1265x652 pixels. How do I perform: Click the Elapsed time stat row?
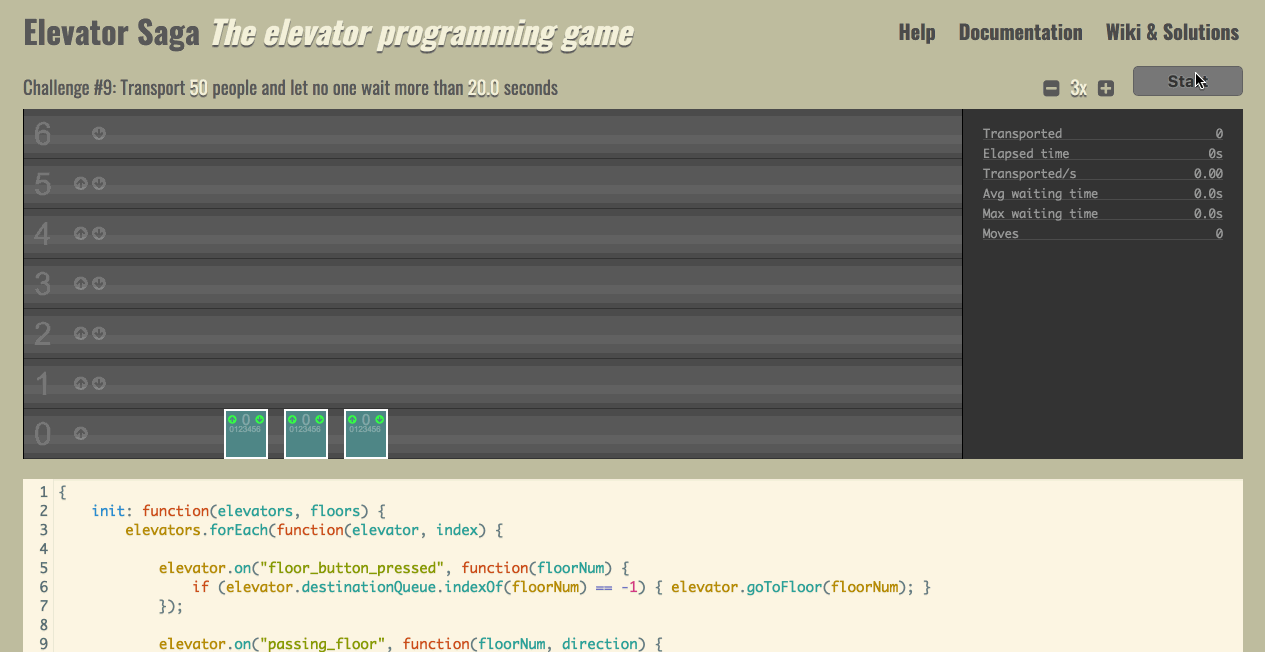[x=1103, y=153]
